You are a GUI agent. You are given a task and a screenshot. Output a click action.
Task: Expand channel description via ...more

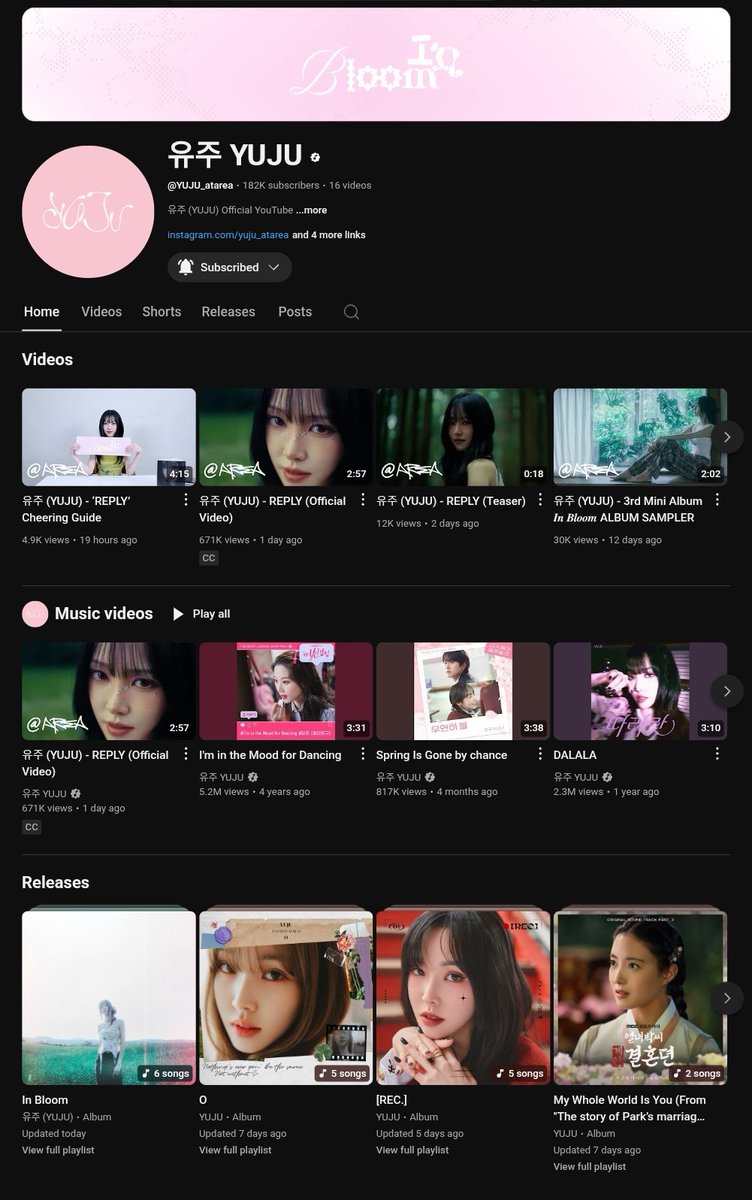pos(311,210)
